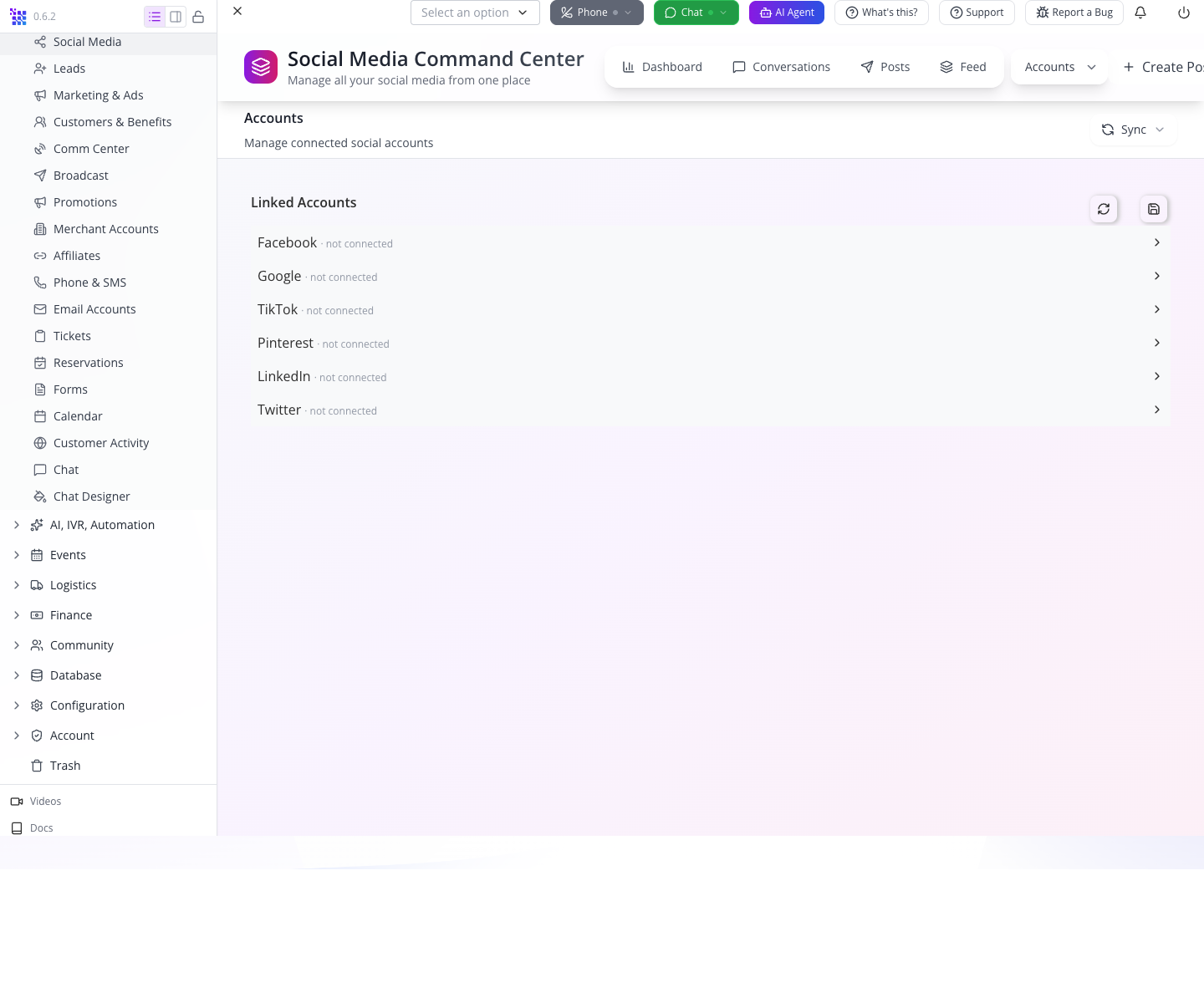Open the Chat status dropdown

(x=696, y=13)
